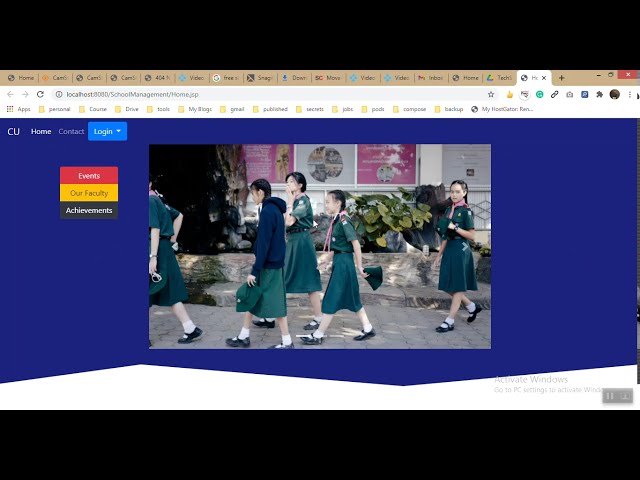This screenshot has height=480, width=640.
Task: Switch to the 404 N tab
Action: coord(158,78)
